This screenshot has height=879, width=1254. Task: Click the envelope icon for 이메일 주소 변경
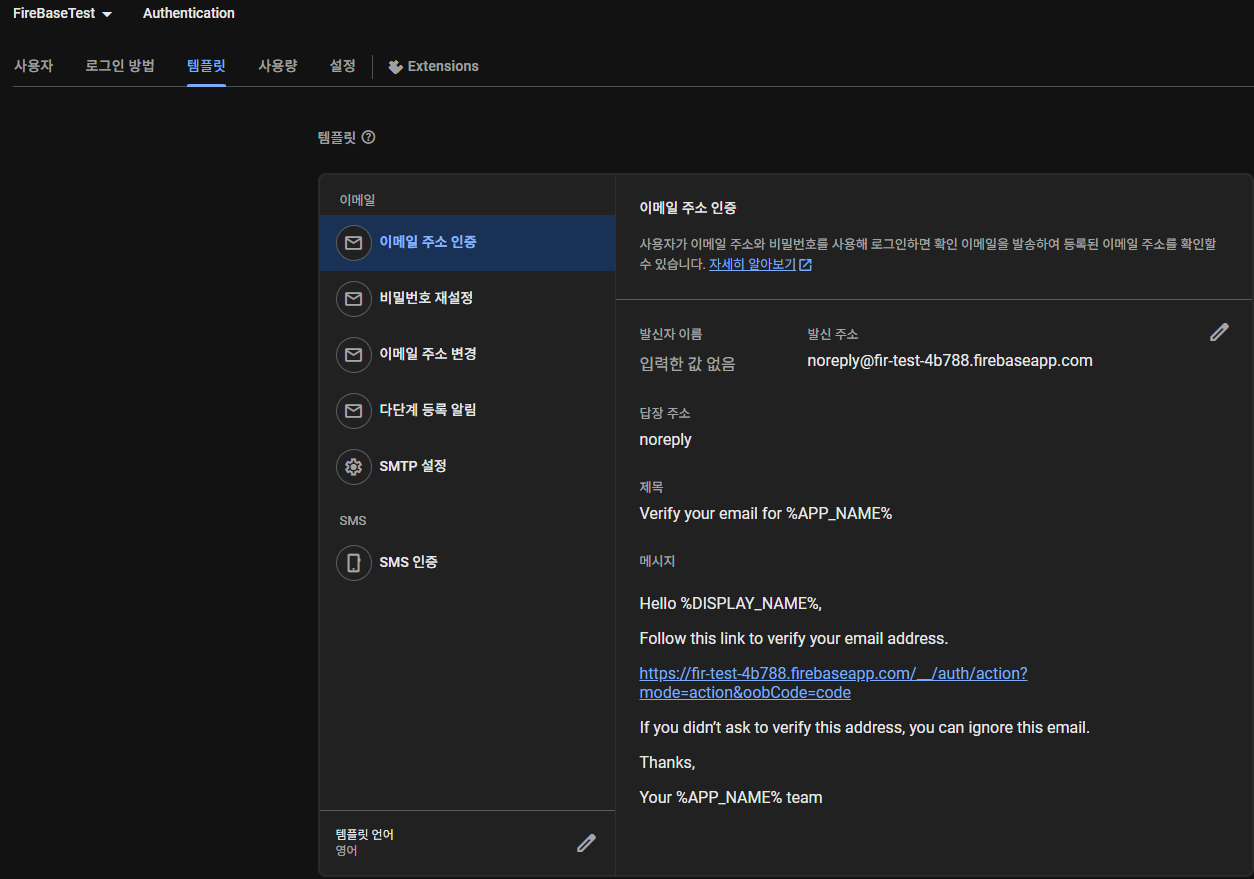coord(353,355)
